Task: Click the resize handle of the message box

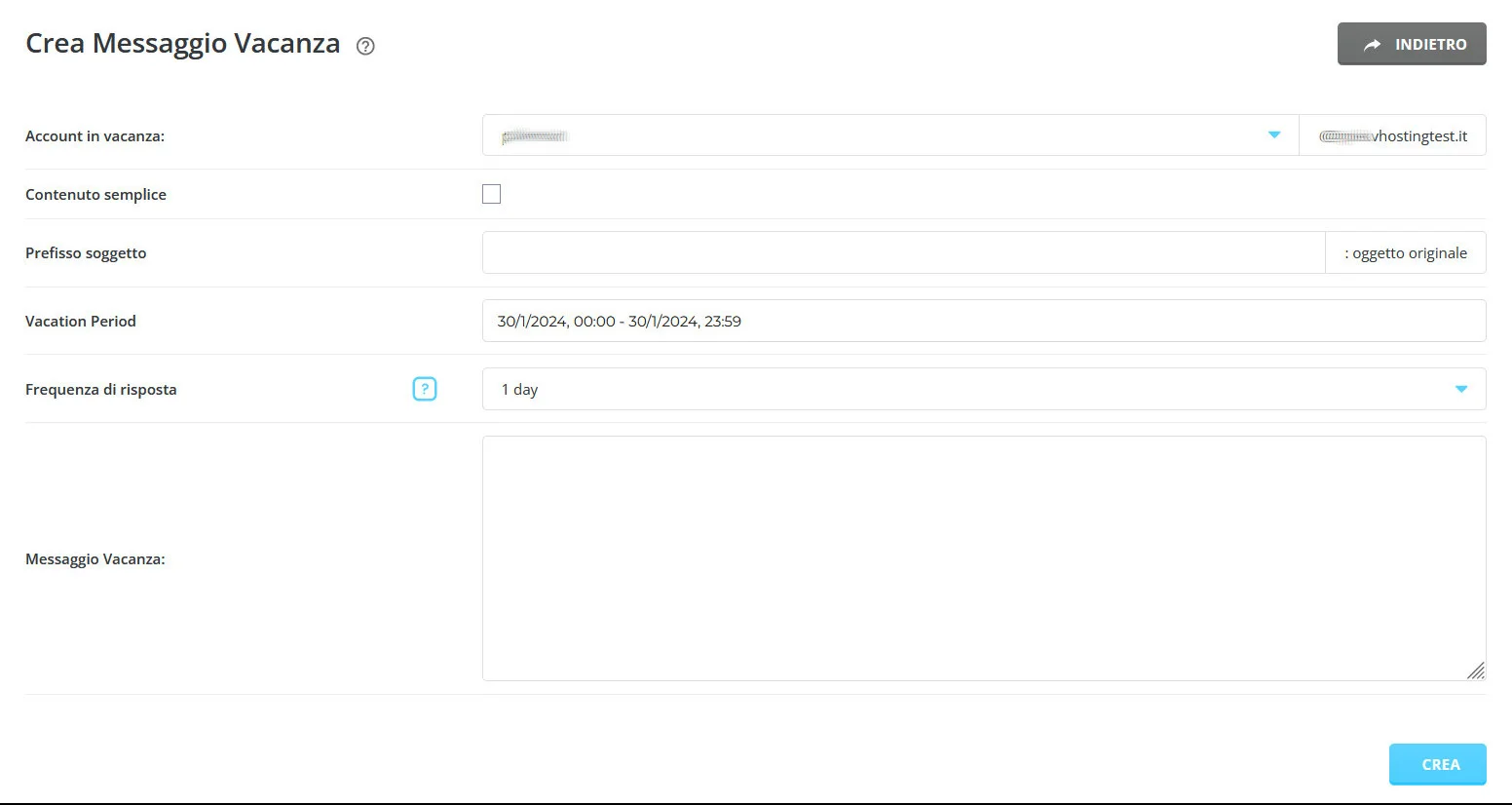Action: click(1477, 671)
